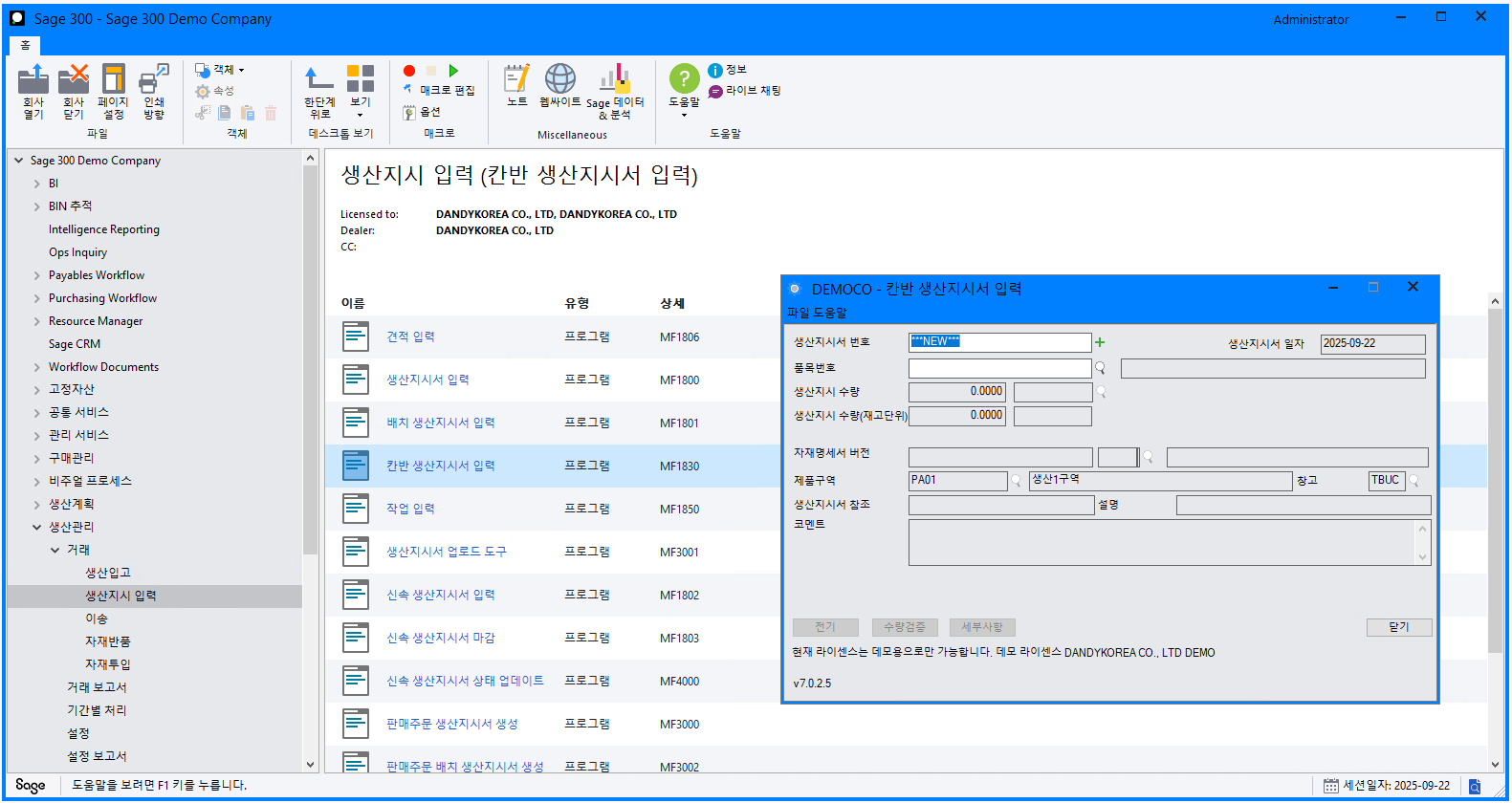Click the 이름 column header

pos(353,303)
